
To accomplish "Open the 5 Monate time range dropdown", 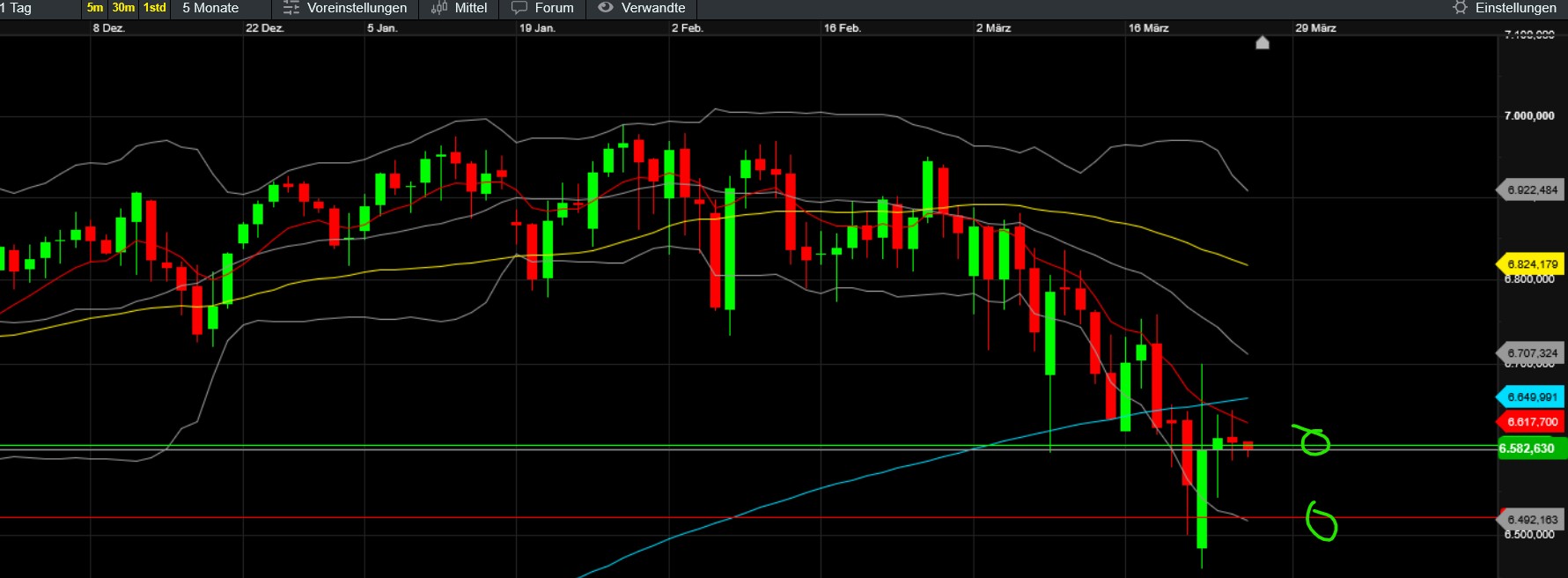I will (x=210, y=8).
